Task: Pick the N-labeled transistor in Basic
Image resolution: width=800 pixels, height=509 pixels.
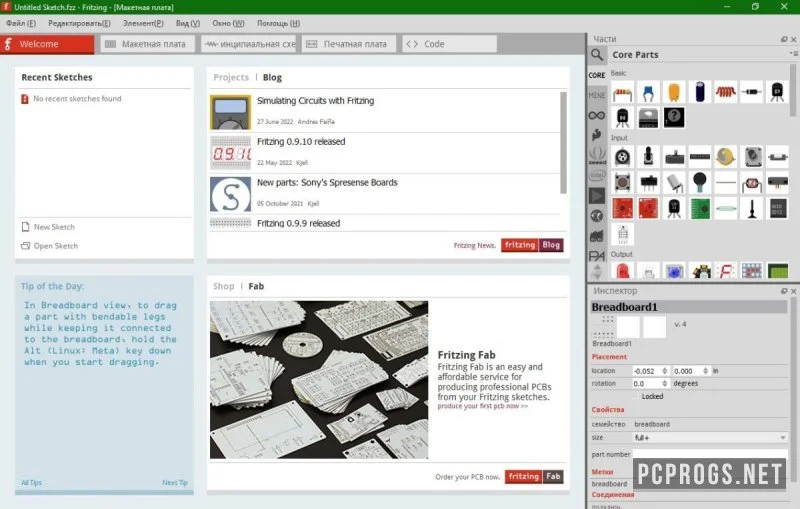Action: (622, 118)
